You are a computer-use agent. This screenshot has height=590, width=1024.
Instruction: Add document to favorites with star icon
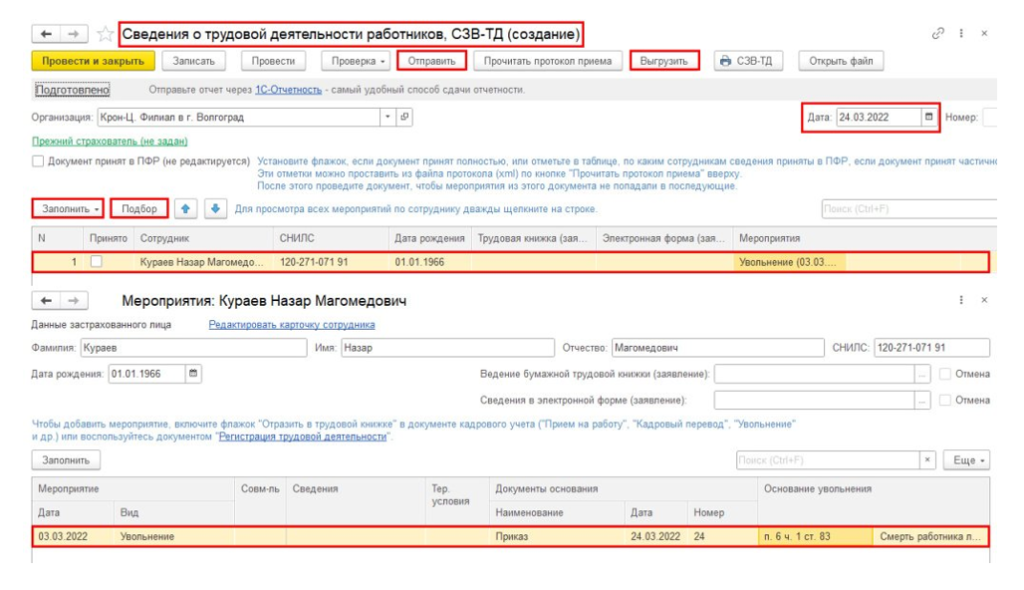[105, 35]
